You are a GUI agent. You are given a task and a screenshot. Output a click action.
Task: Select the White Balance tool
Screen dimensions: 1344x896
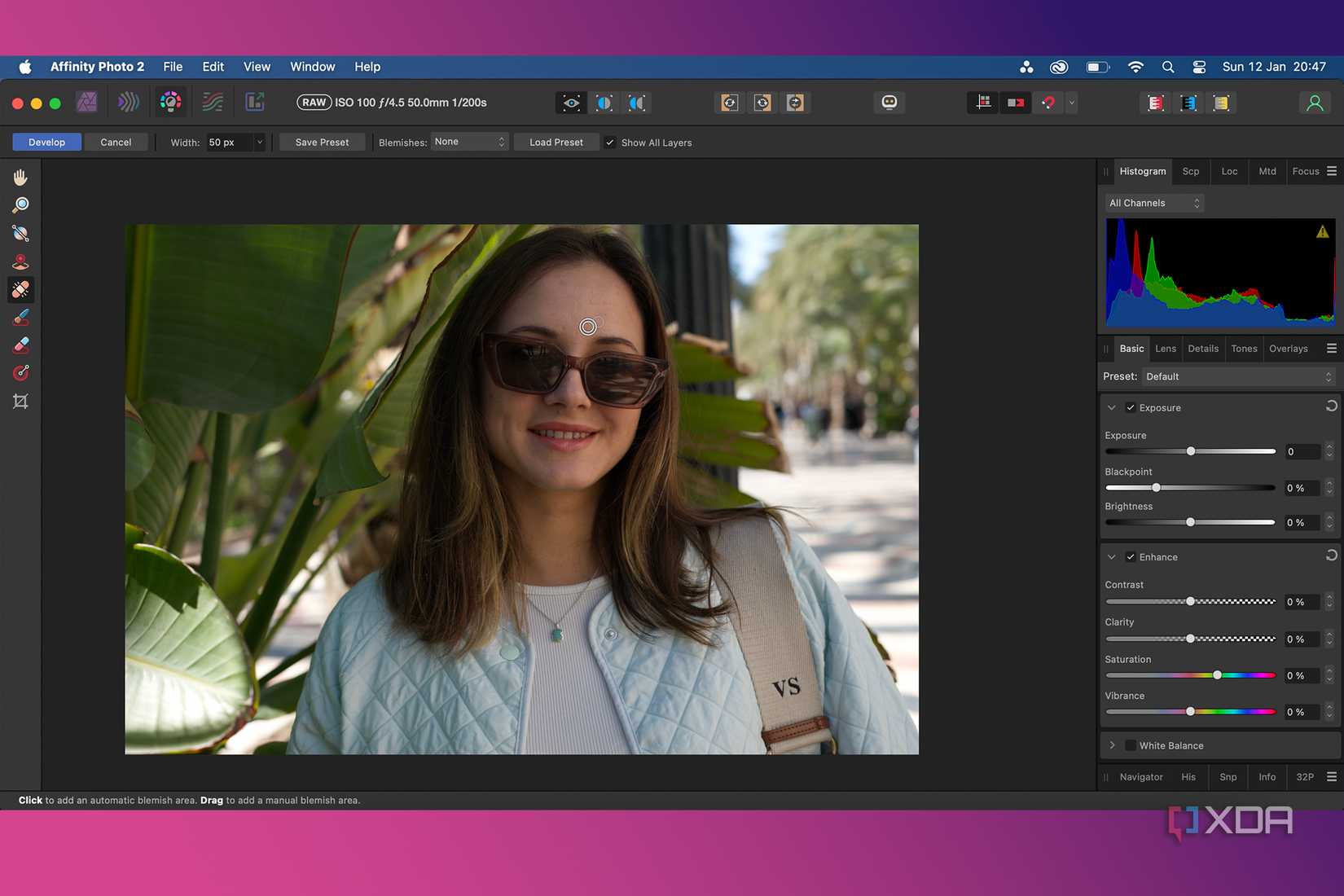click(x=20, y=234)
